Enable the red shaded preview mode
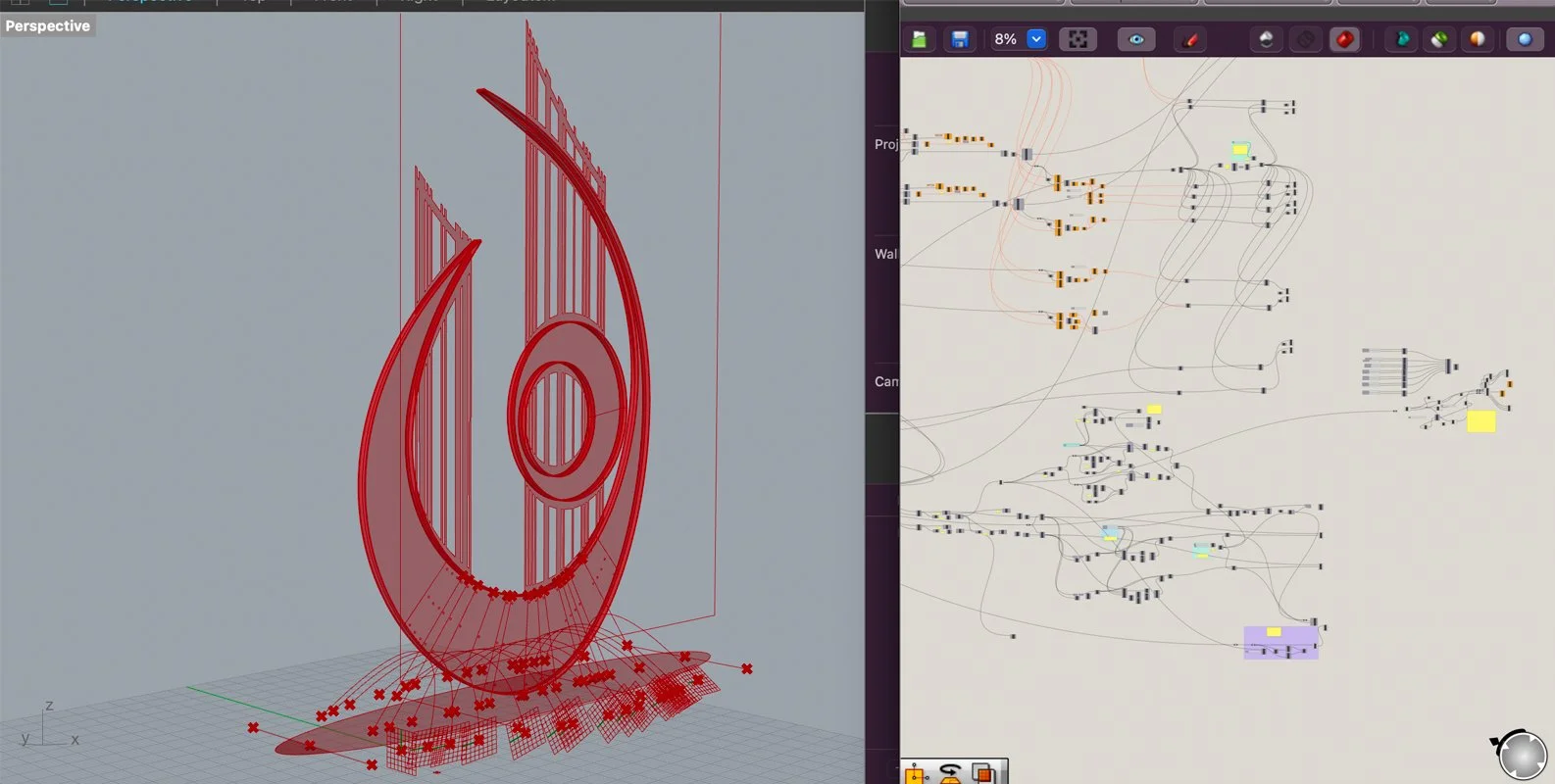 tap(1344, 39)
